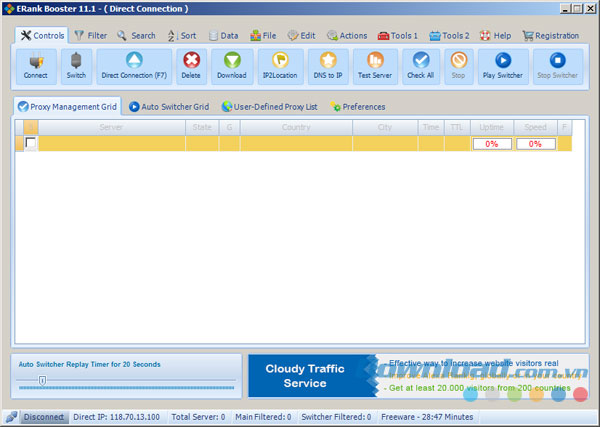
Task: Open User-Defined Proxy List tab
Action: 270,107
